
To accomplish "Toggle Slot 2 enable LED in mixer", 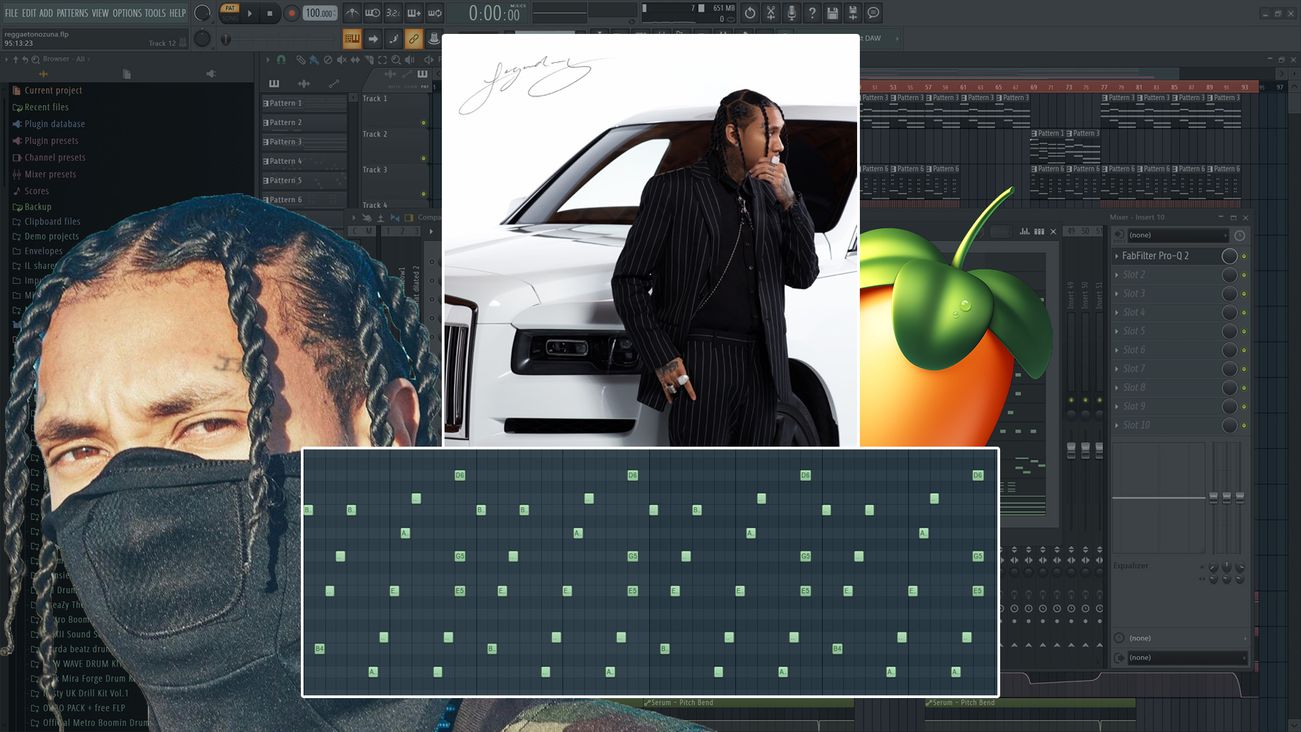I will [1244, 275].
